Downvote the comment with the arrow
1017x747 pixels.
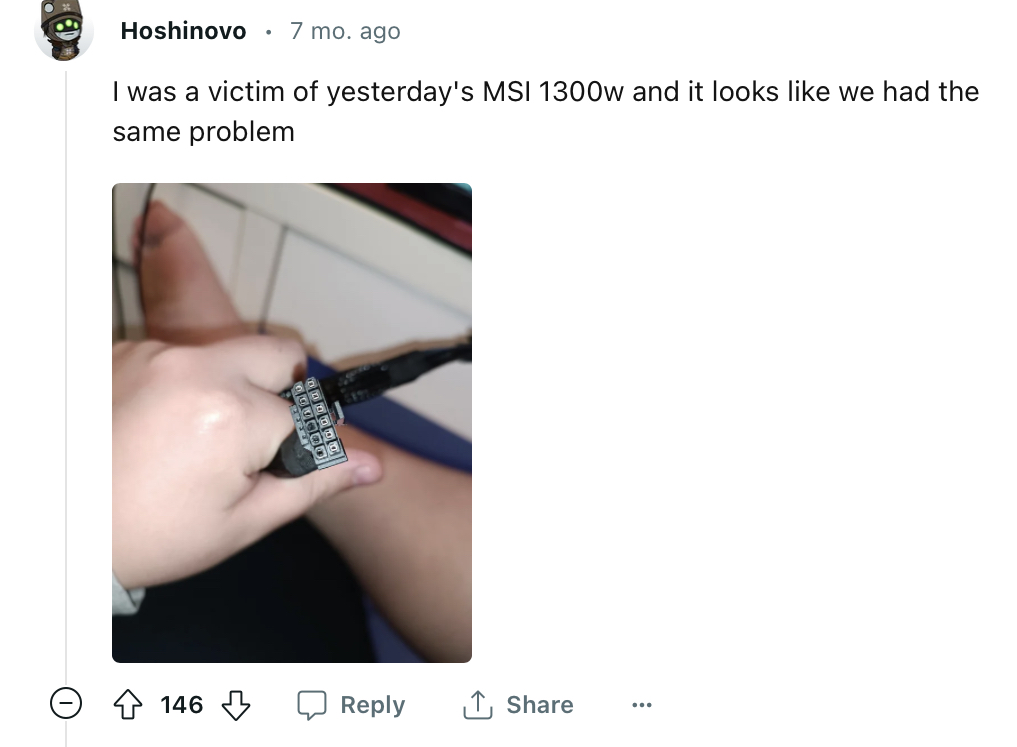click(x=236, y=705)
